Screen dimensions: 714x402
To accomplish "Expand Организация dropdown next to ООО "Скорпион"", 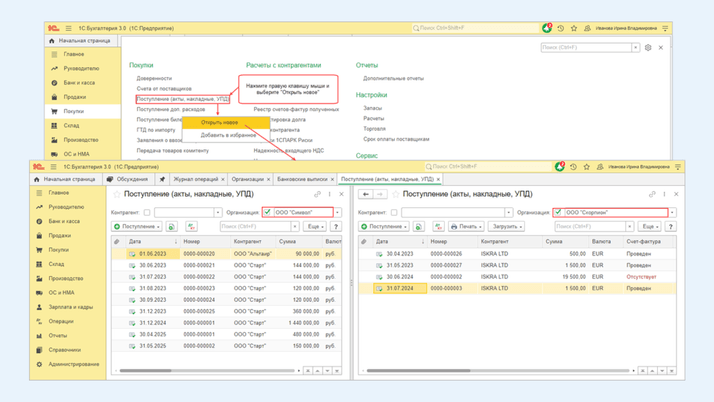I will tap(672, 213).
